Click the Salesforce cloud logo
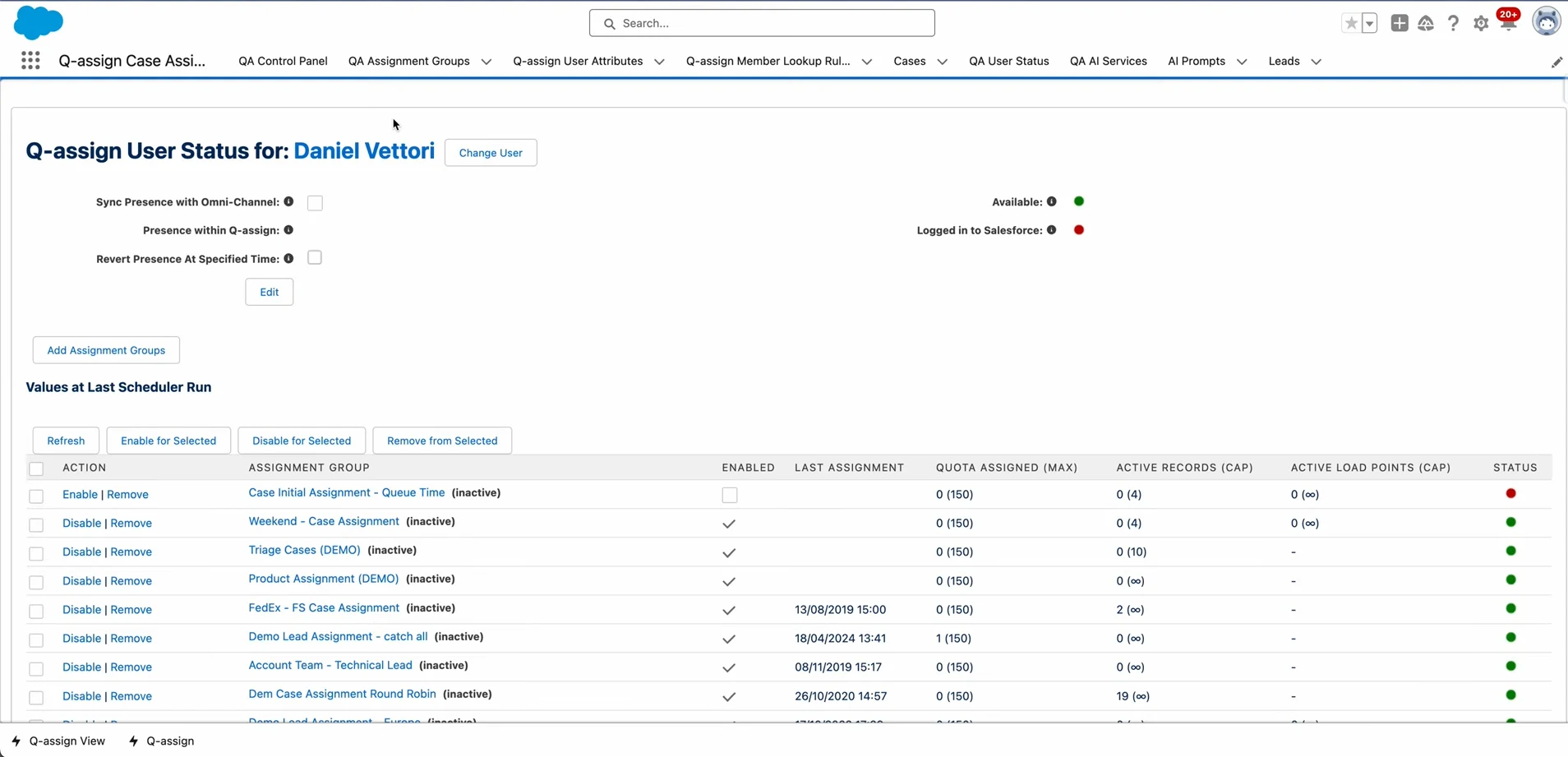 point(38,22)
